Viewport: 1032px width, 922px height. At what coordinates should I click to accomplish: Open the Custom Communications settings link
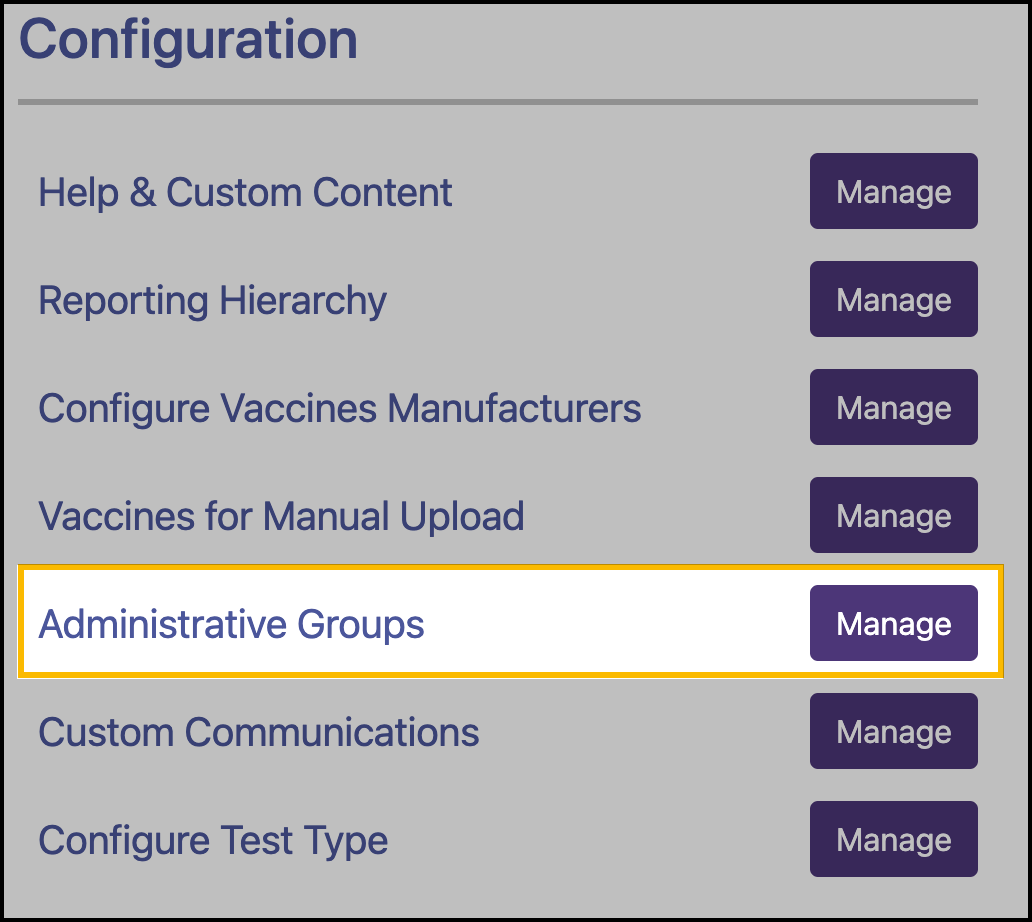coord(258,732)
